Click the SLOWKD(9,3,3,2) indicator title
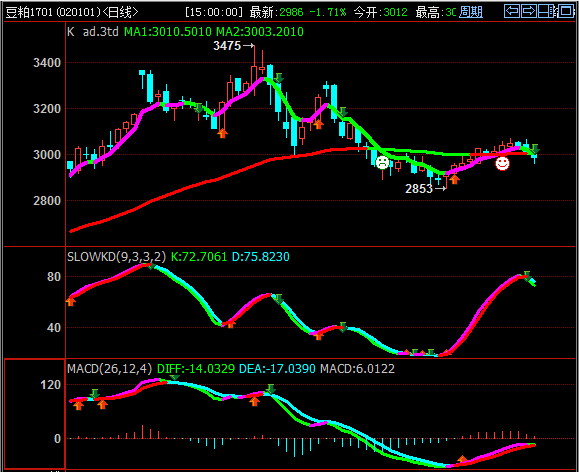This screenshot has width=579, height=472. (117, 256)
